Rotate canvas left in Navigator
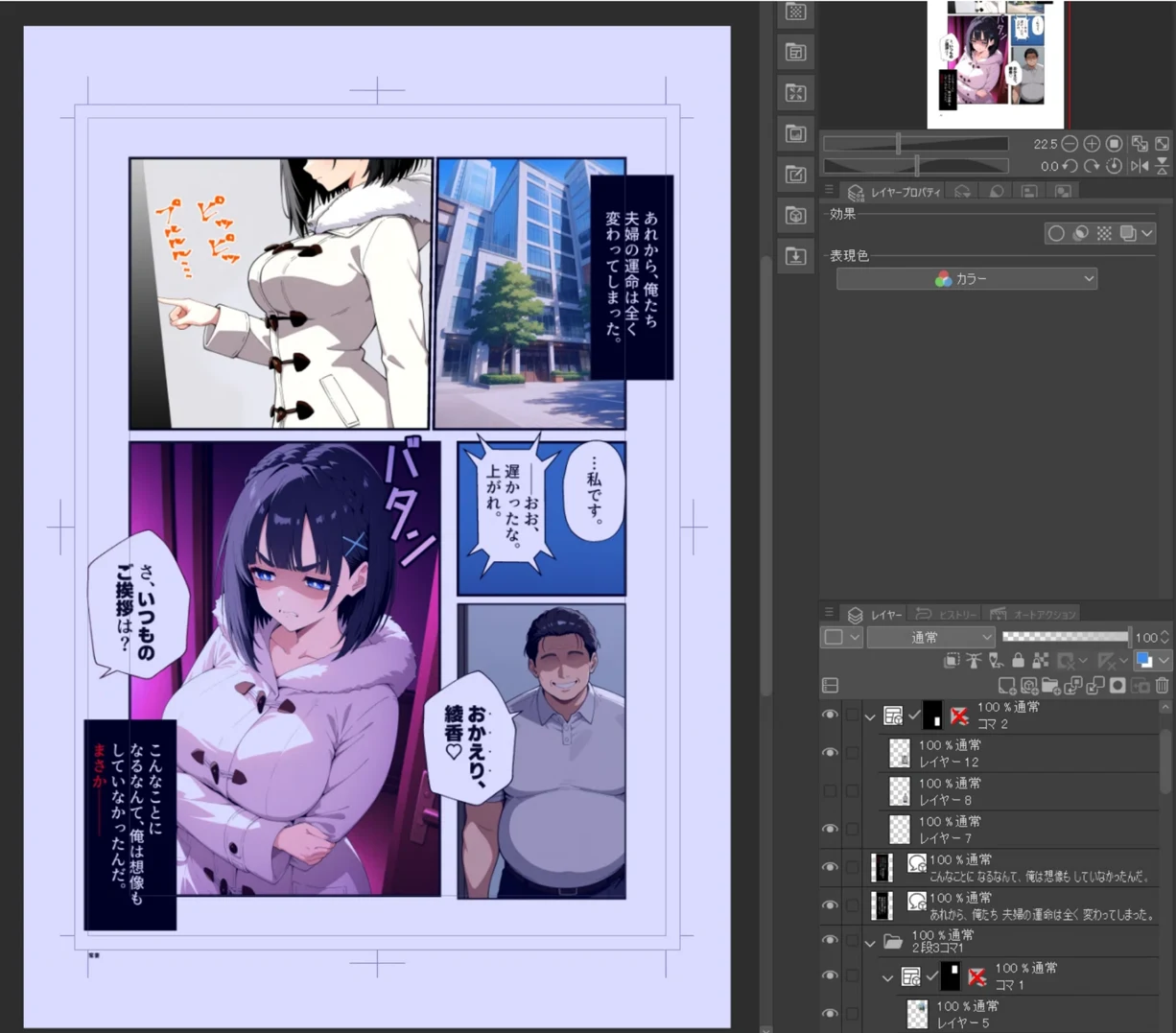 1070,166
